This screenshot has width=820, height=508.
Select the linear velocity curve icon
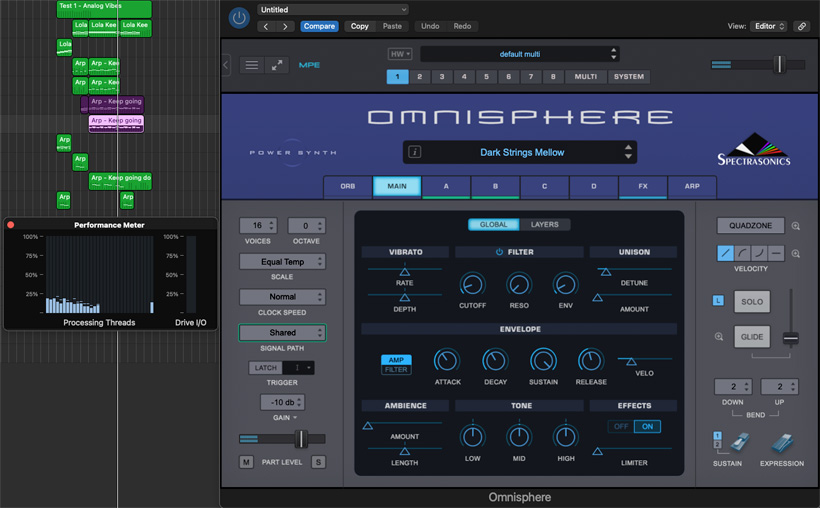click(725, 253)
